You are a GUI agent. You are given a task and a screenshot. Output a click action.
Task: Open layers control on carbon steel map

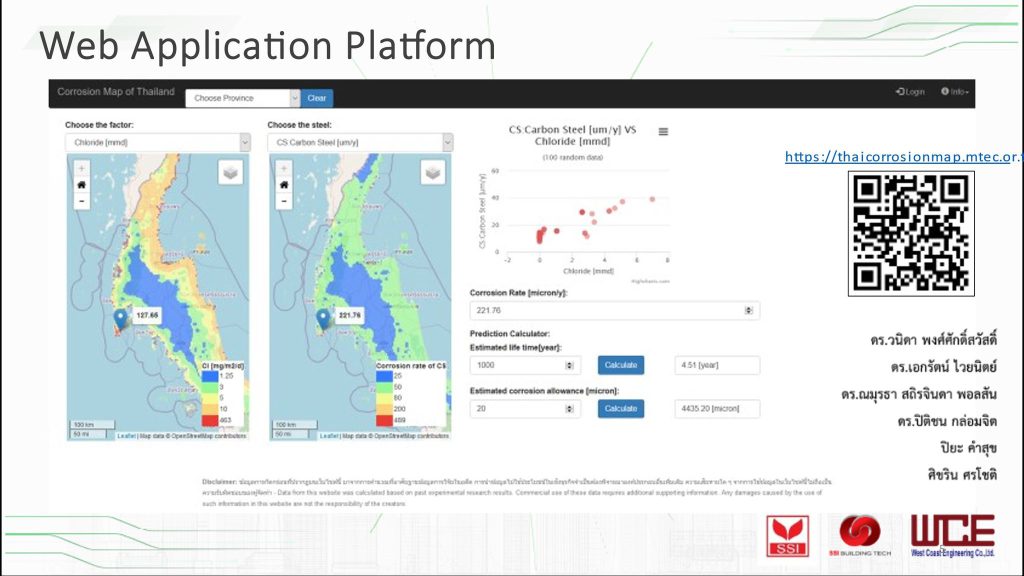(x=433, y=173)
